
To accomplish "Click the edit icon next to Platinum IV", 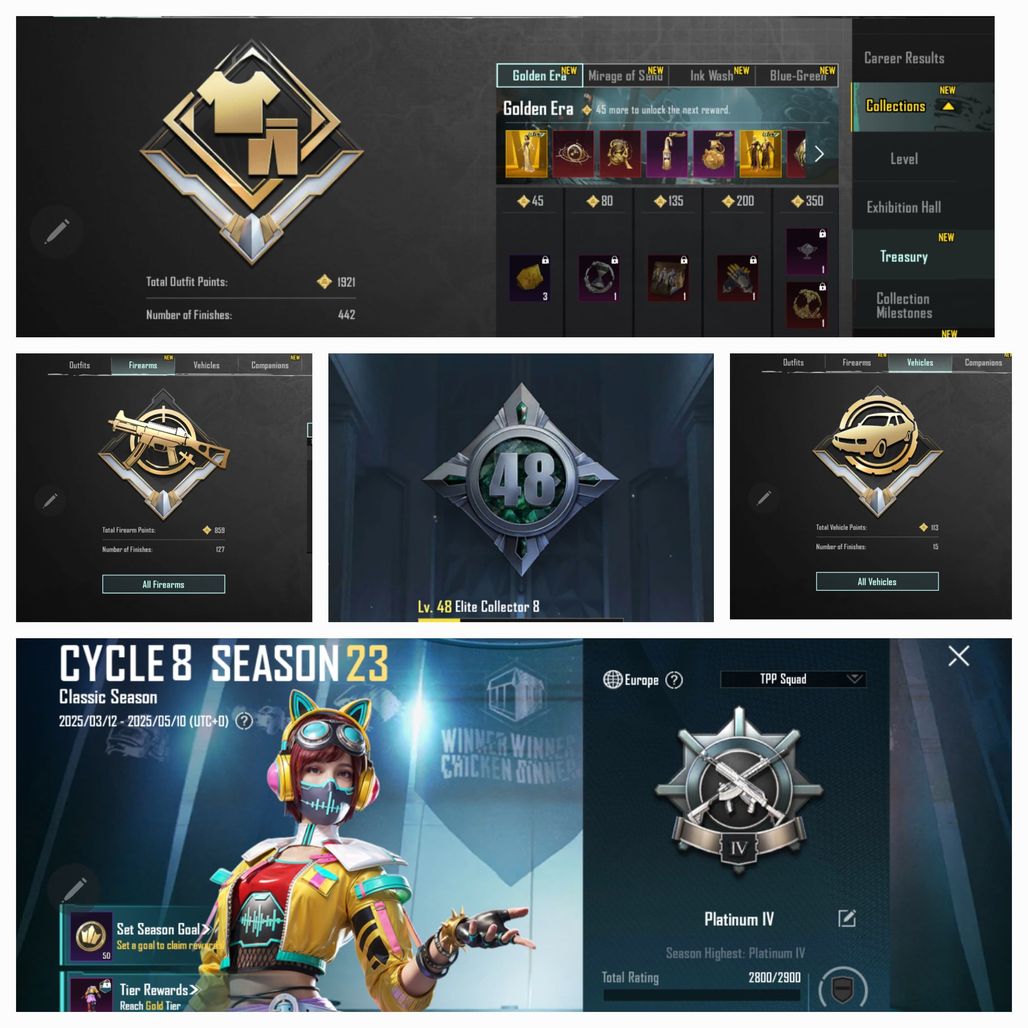I will [847, 919].
